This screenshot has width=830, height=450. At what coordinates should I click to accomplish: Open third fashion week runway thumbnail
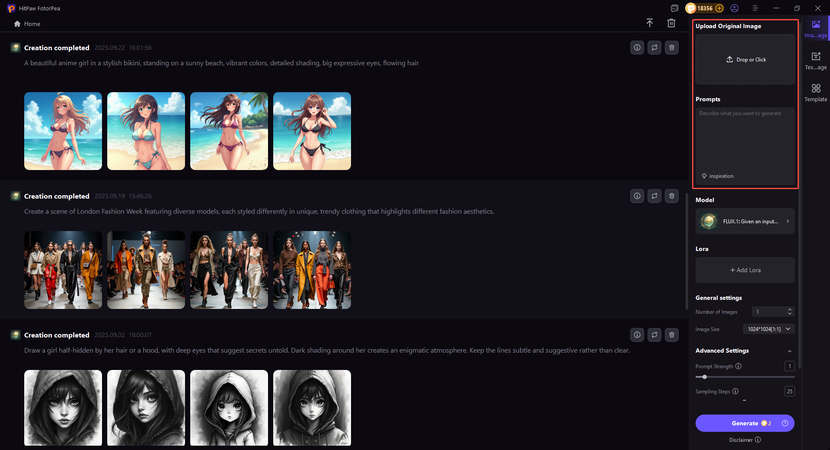coord(229,270)
